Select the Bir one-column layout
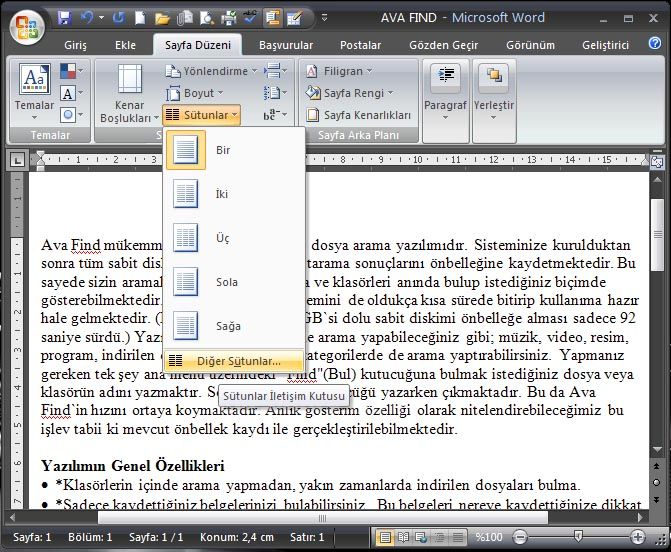Screen dimensions: 671x552 pyautogui.click(x=234, y=150)
